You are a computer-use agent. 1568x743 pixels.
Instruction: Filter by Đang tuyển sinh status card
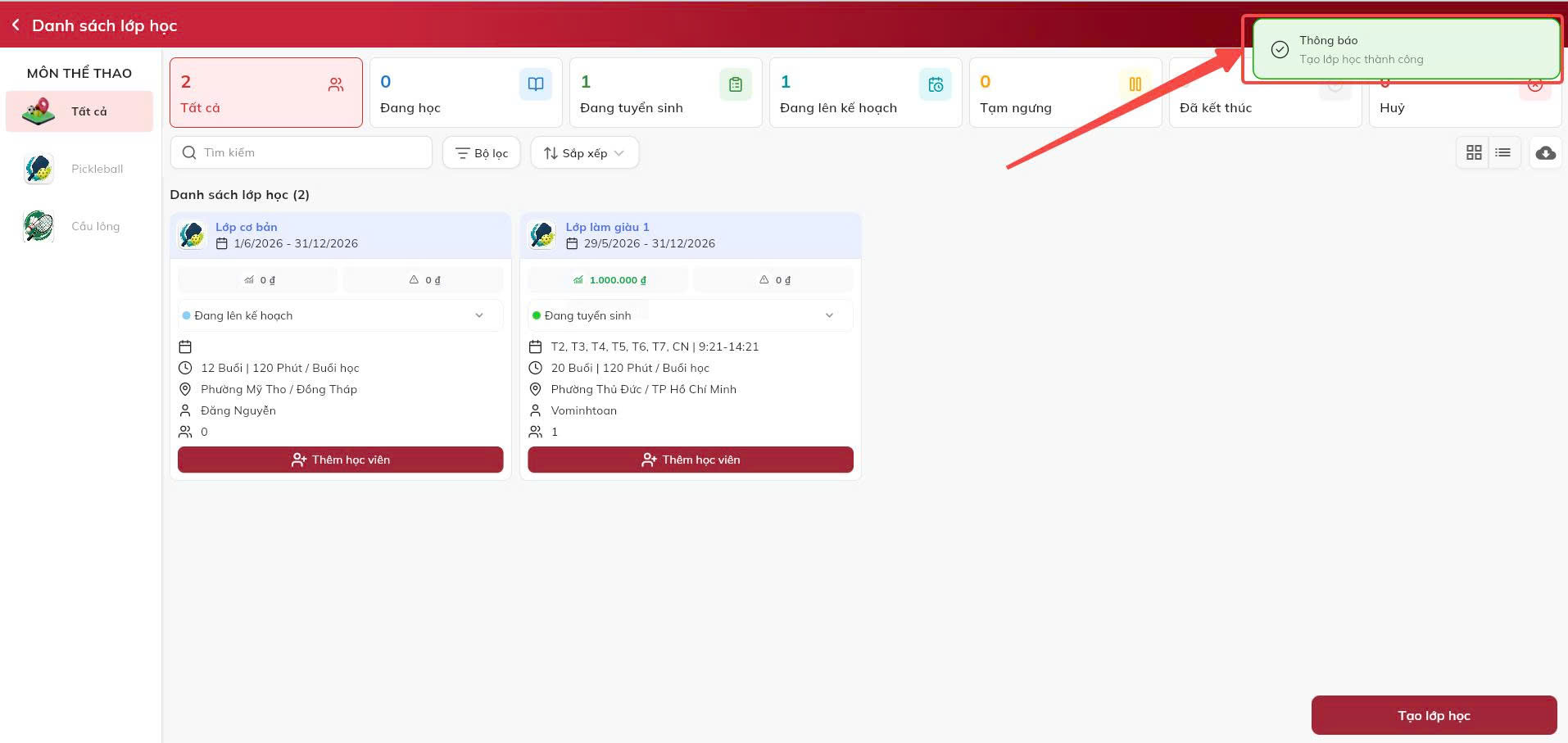[666, 93]
